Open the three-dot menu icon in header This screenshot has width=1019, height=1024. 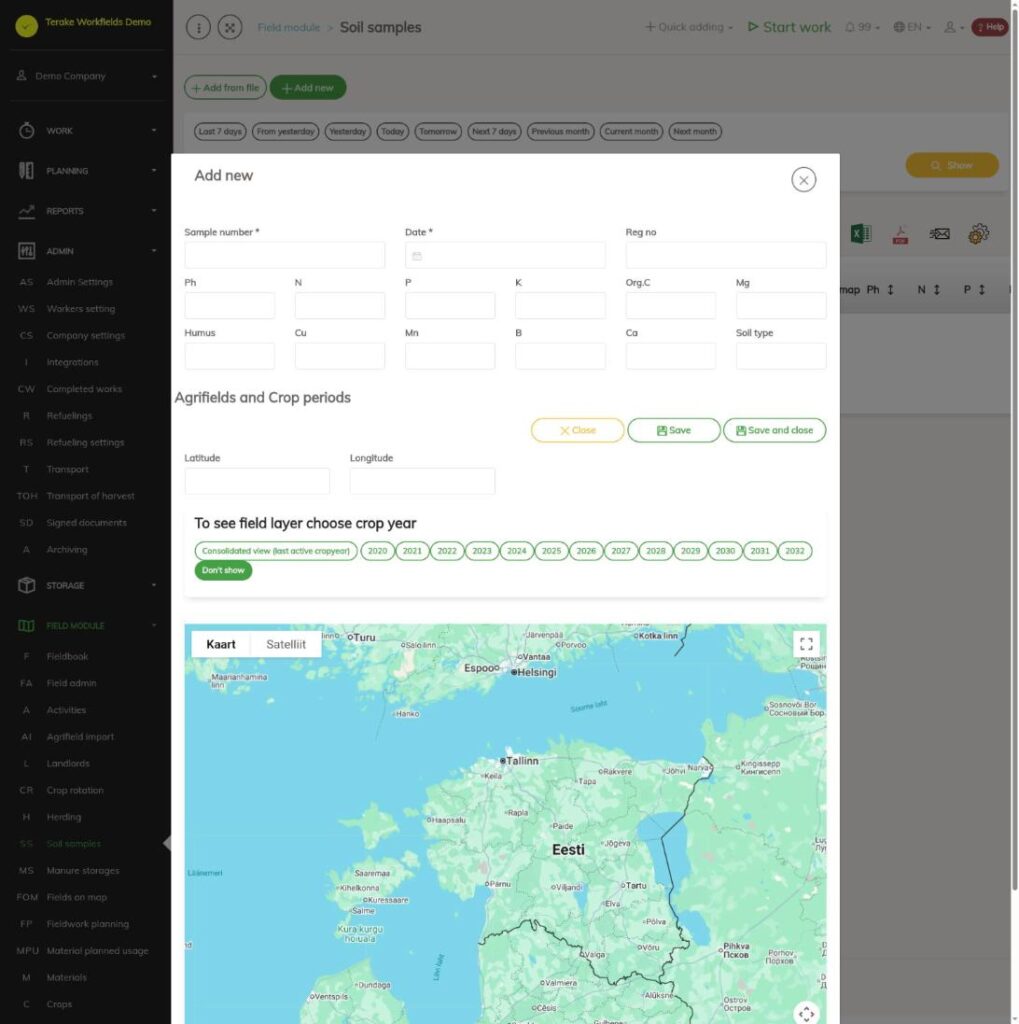click(x=199, y=27)
